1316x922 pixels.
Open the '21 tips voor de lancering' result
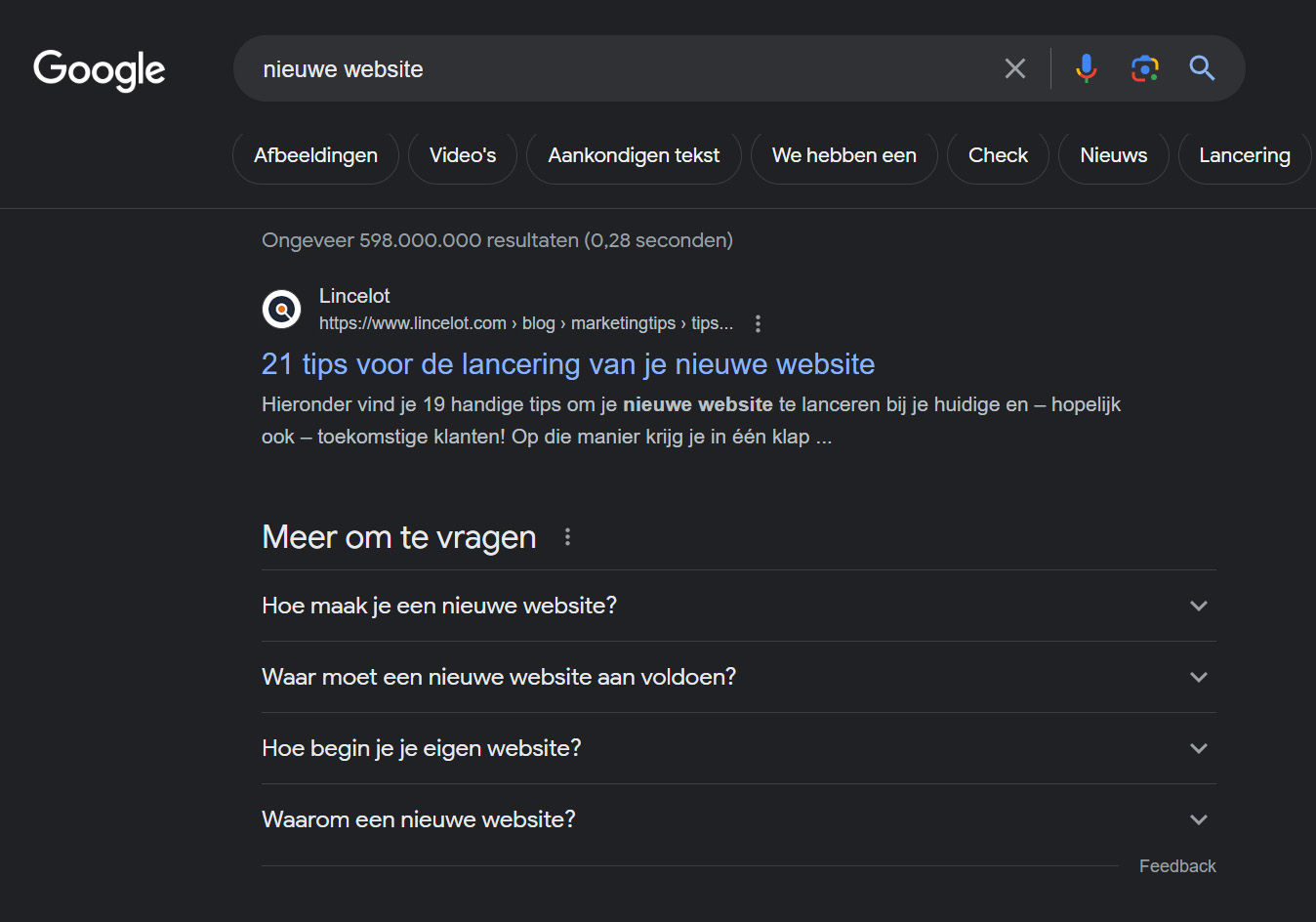[x=567, y=363]
